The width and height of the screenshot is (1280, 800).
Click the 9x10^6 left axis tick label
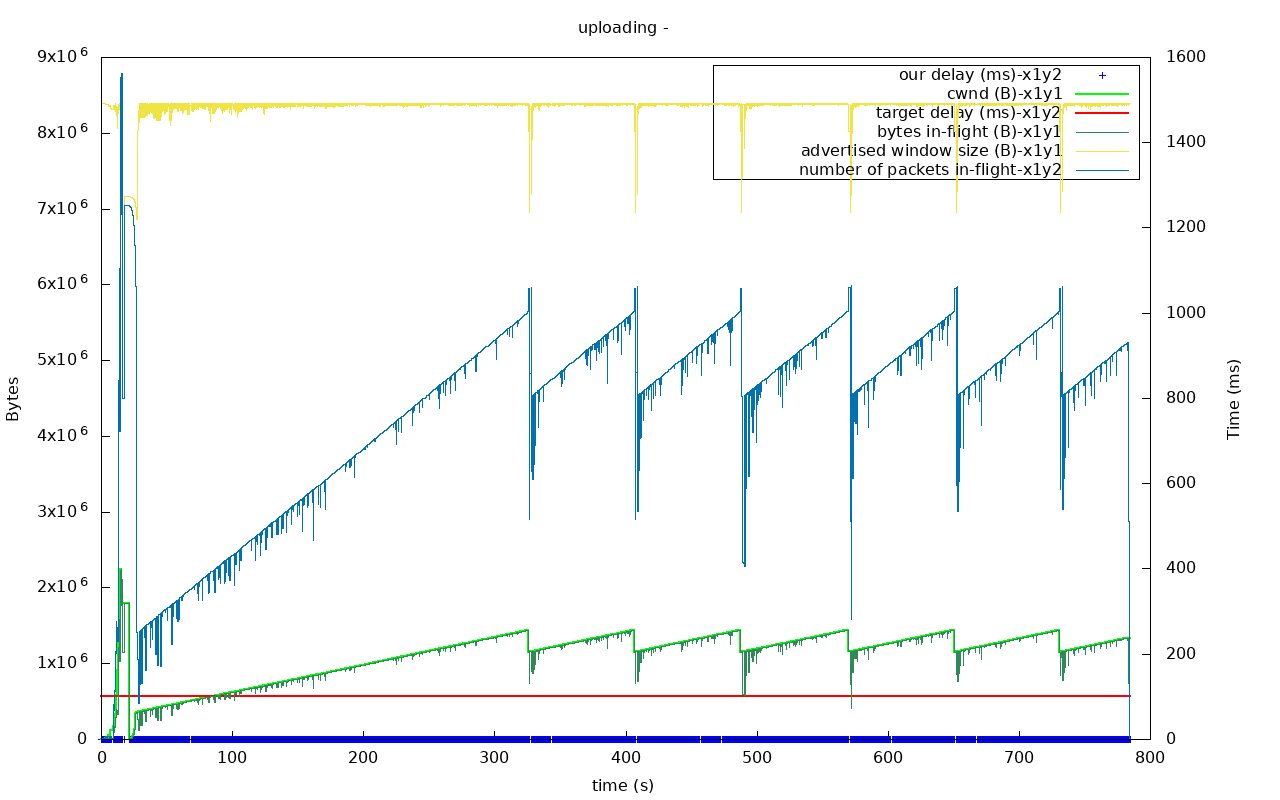[x=62, y=56]
